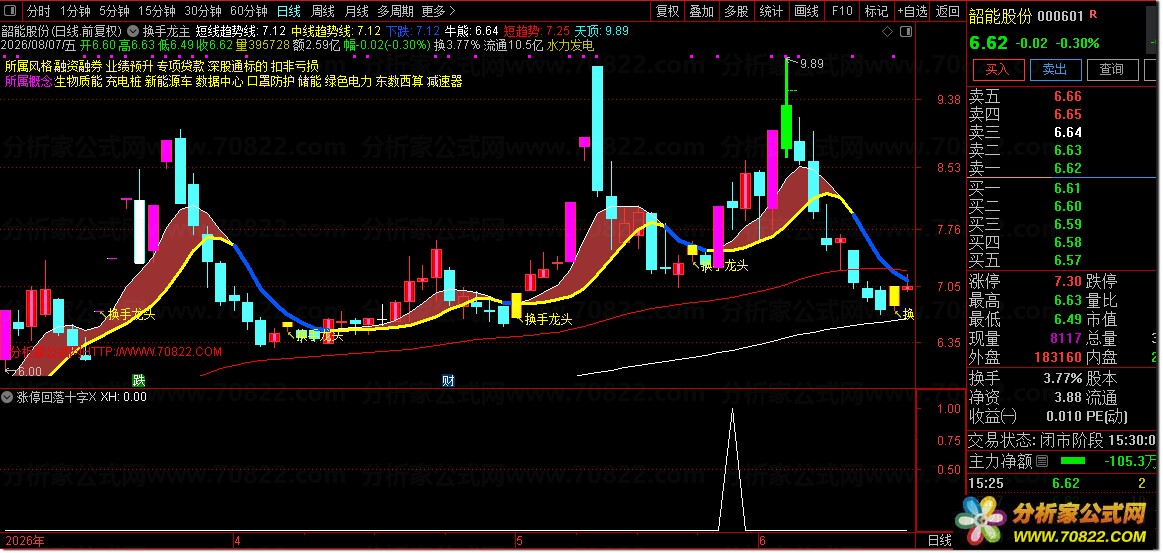This screenshot has width=1163, height=553.
Task: Click the 现量 value 8117
Action: [1064, 338]
